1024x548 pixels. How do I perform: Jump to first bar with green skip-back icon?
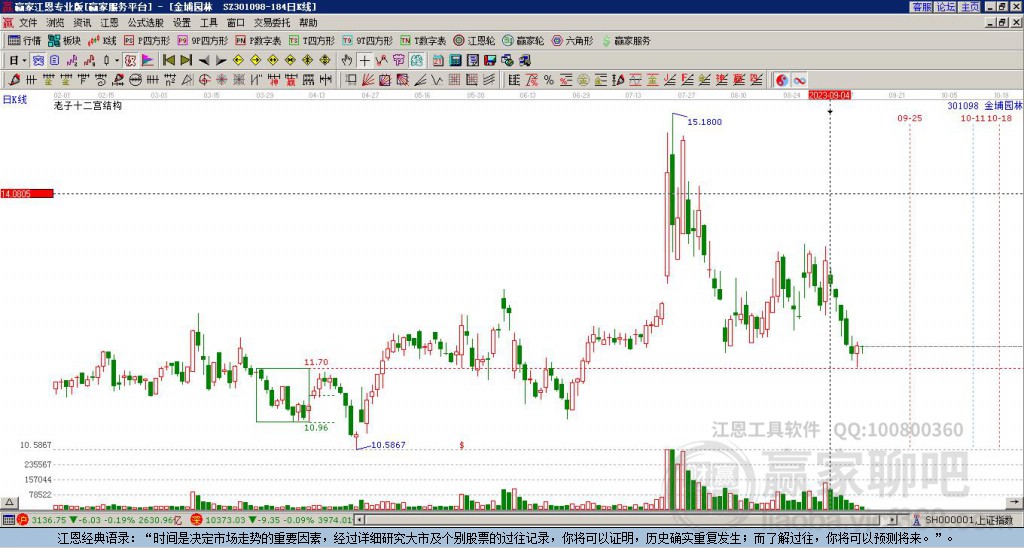coord(169,61)
